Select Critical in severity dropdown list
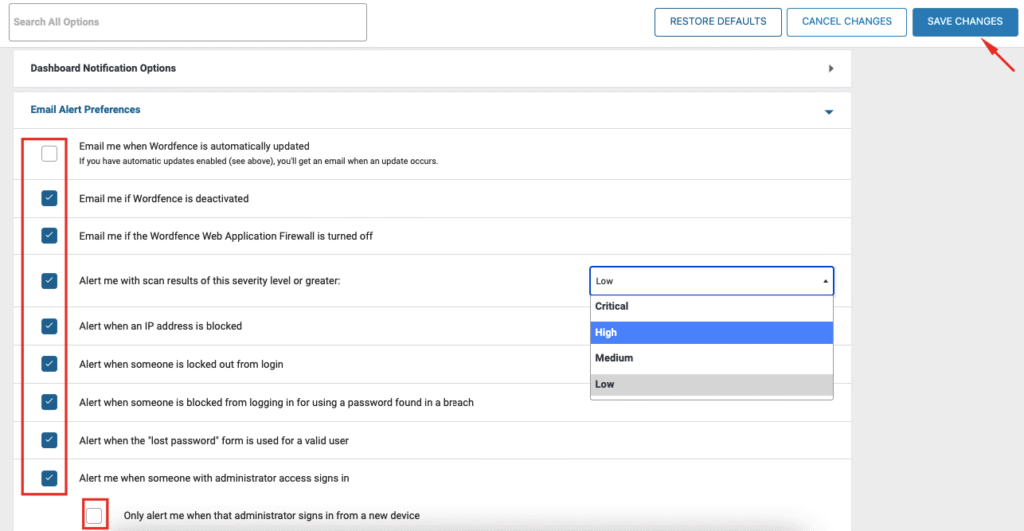This screenshot has height=531, width=1024. pyautogui.click(x=711, y=306)
